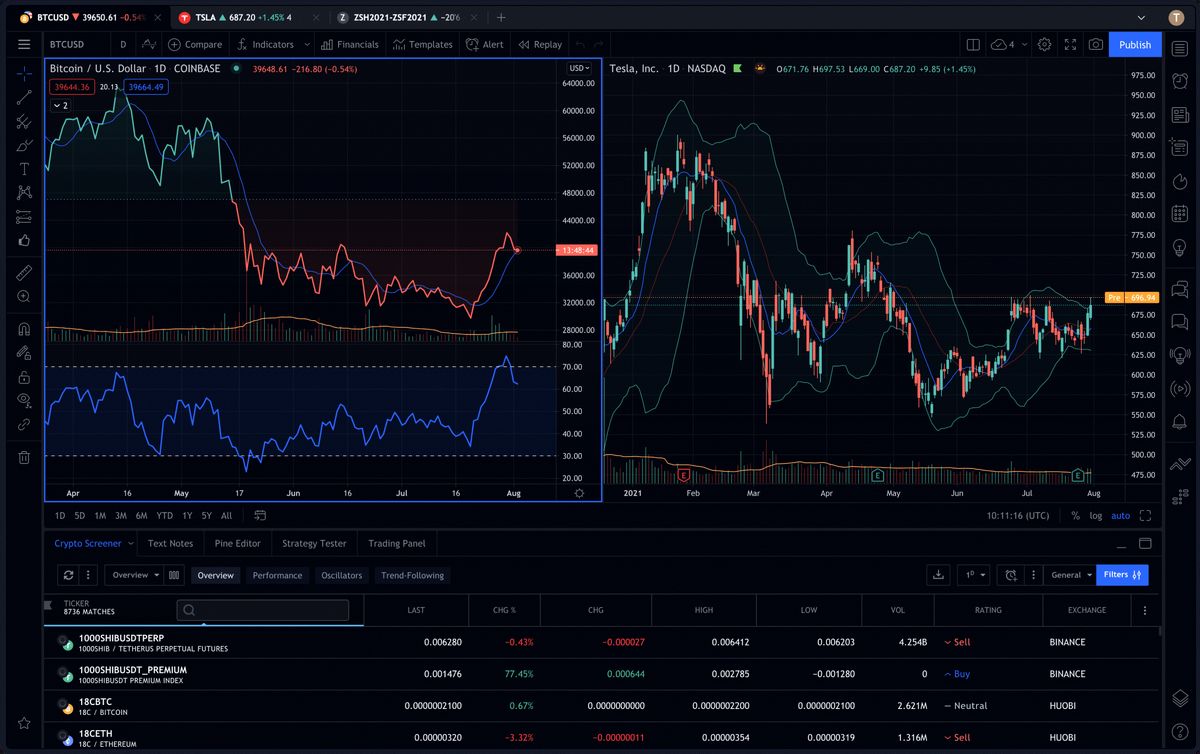Open the select layout icon
The image size is (1200, 754).
point(973,44)
